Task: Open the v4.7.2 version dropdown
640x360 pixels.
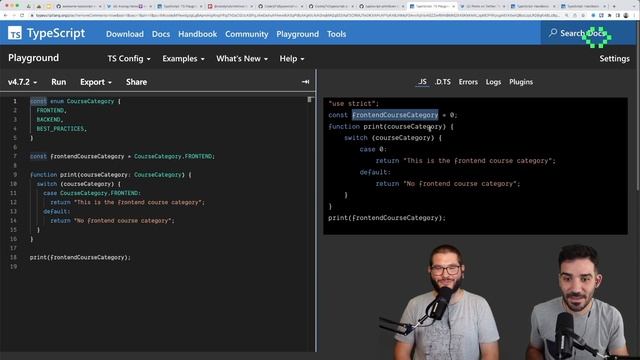Action: (22, 82)
